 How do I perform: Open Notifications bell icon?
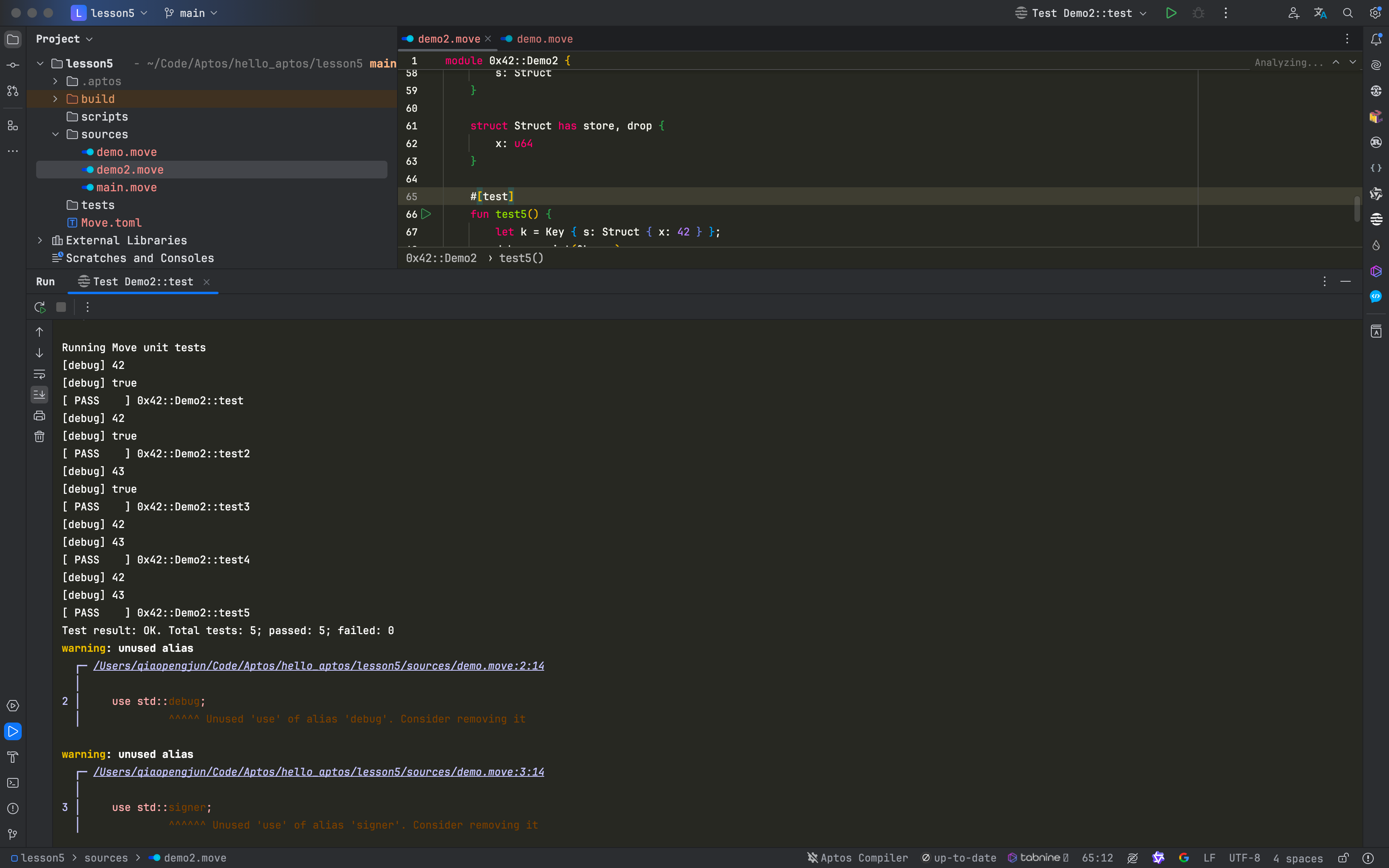coord(1376,39)
